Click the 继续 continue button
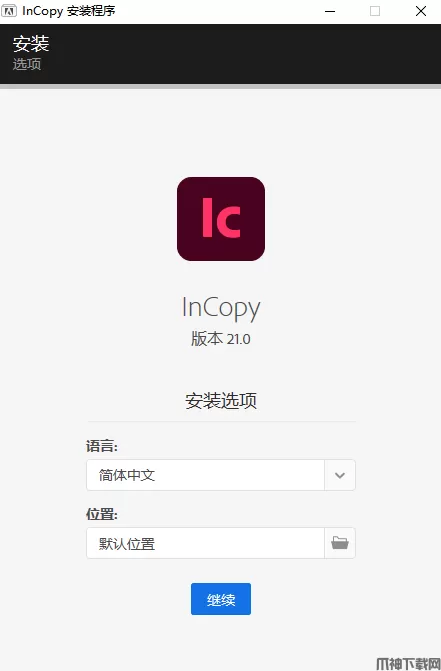441x671 pixels. (221, 599)
